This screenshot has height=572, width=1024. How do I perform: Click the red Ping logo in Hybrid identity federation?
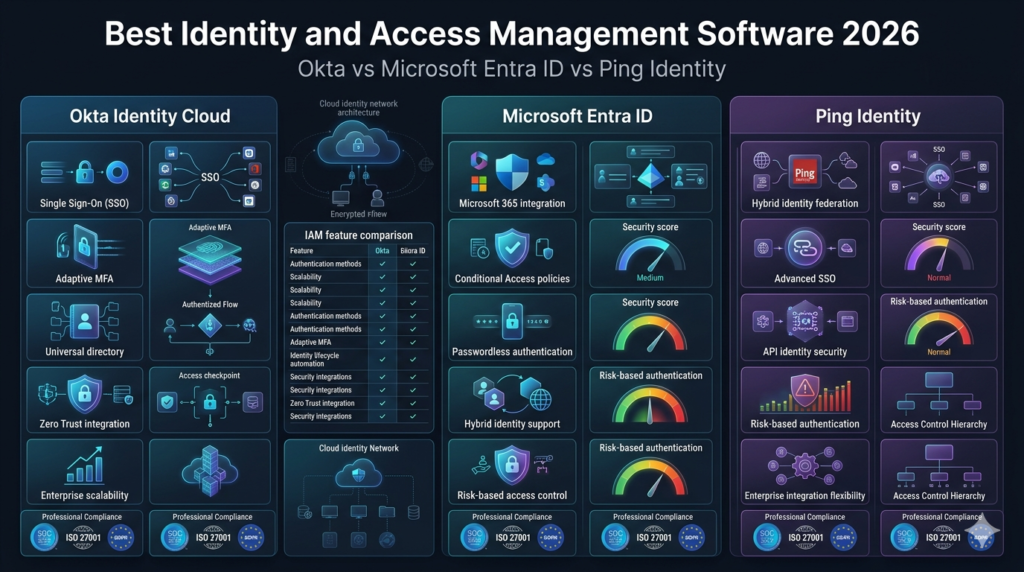805,173
